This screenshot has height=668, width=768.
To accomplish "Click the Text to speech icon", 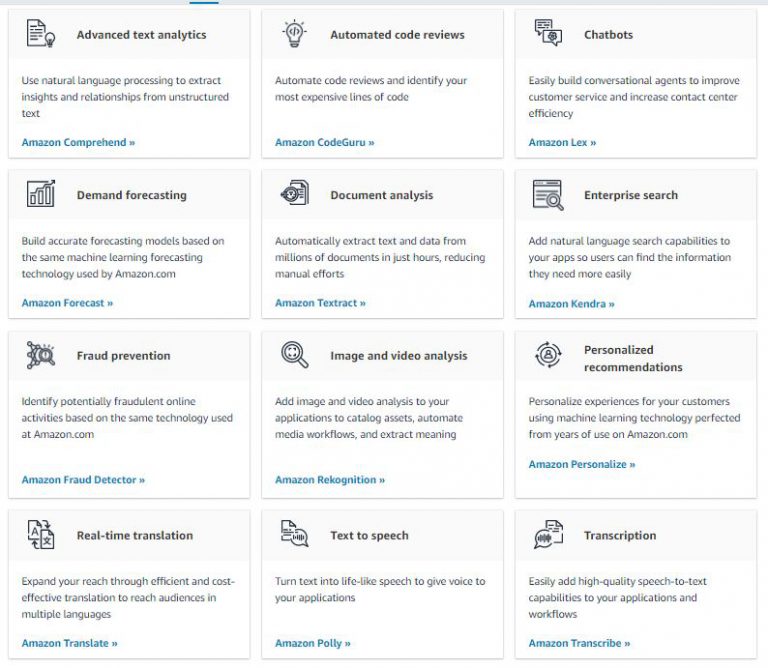I will [x=294, y=533].
